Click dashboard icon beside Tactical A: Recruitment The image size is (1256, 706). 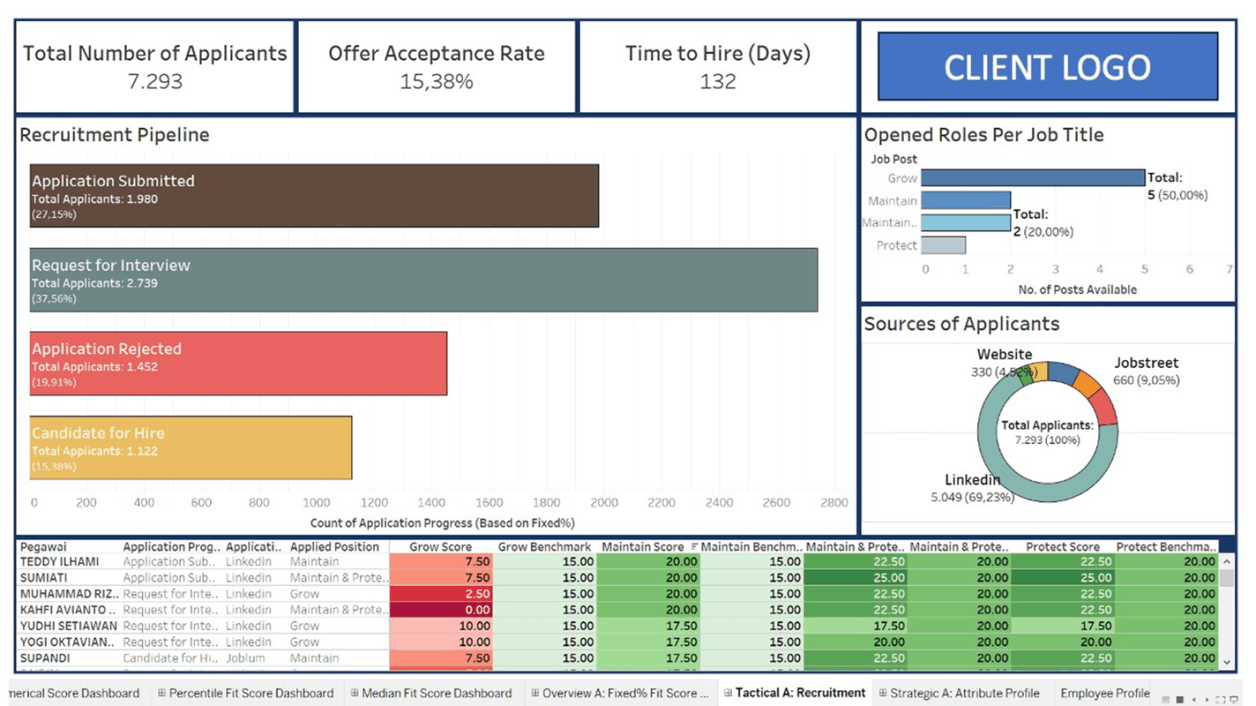(728, 693)
